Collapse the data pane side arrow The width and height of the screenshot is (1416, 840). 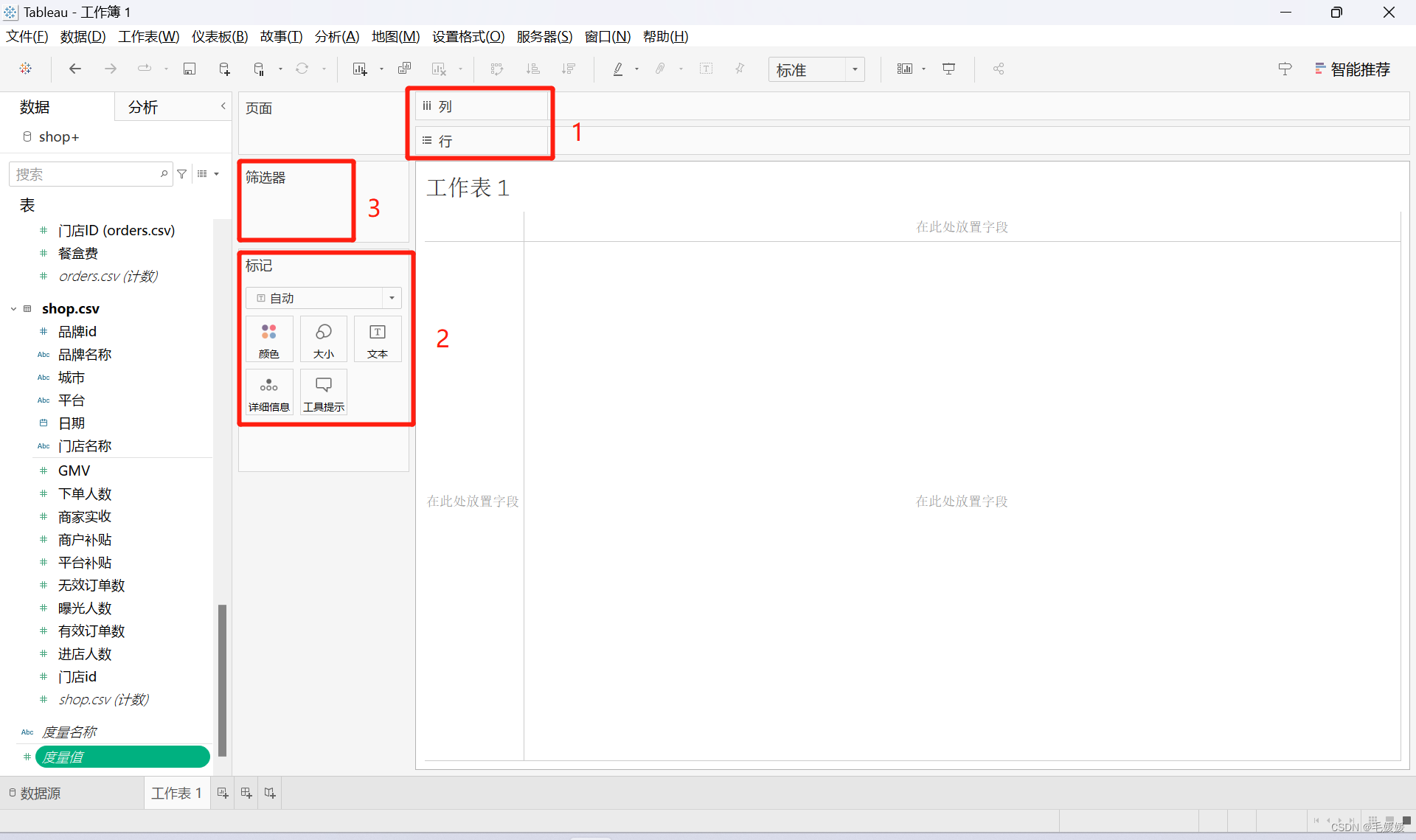point(223,106)
